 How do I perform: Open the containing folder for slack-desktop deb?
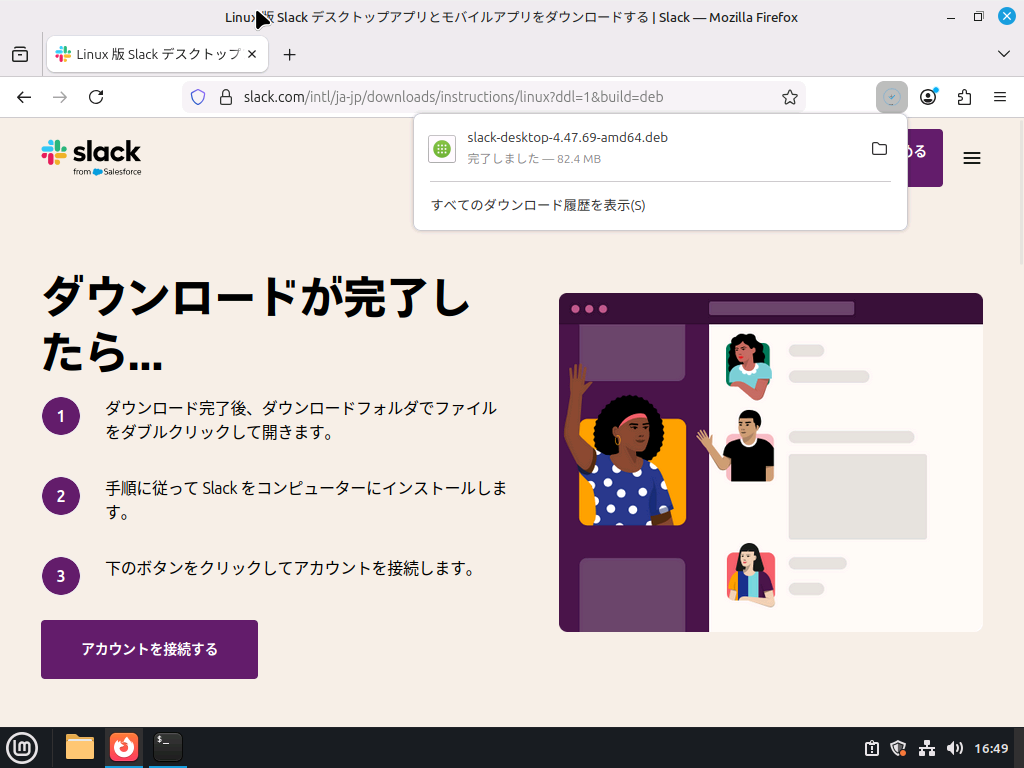[x=879, y=148]
